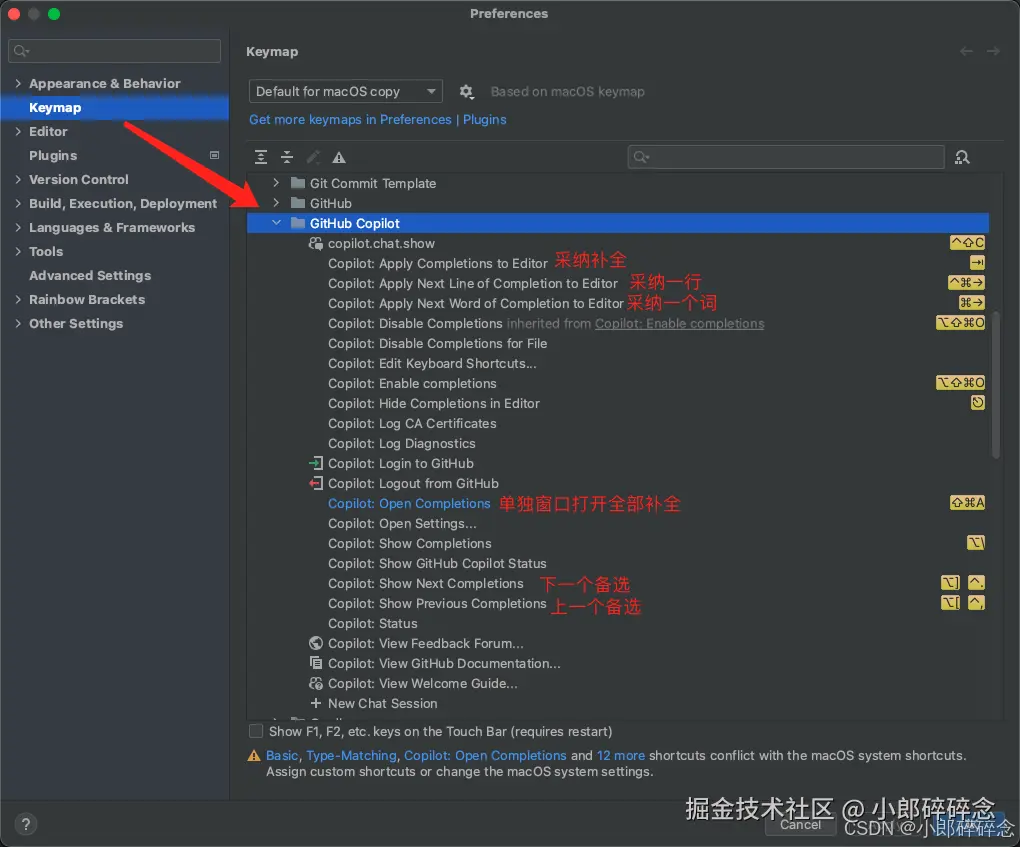Select Copilot: Edit Keyboard Shortcuts row
The height and width of the screenshot is (847, 1020).
[x=618, y=363]
